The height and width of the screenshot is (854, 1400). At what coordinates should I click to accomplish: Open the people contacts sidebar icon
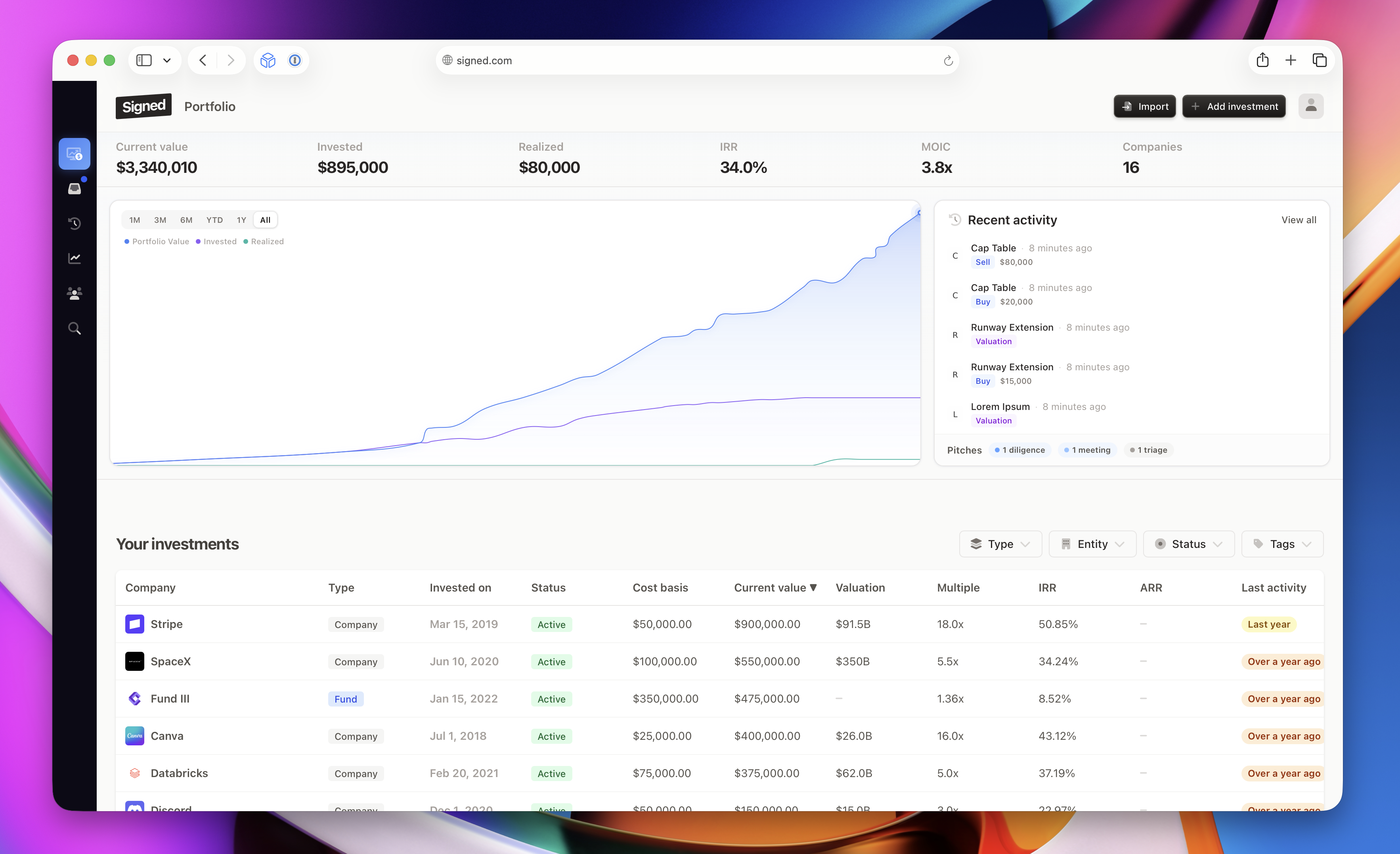(x=75, y=293)
